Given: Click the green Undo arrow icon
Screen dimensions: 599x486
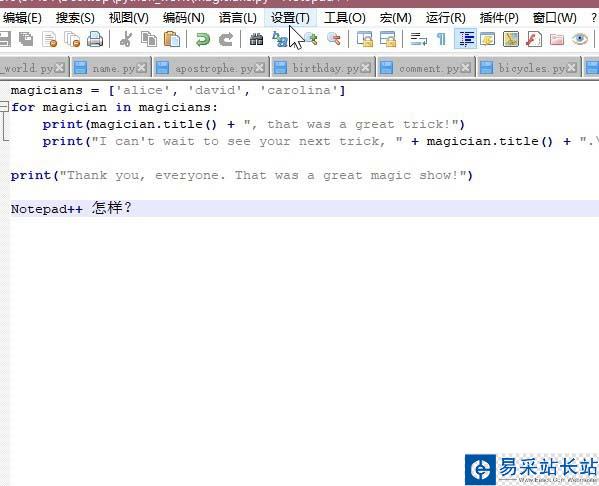Looking at the screenshot, I should [x=202, y=39].
